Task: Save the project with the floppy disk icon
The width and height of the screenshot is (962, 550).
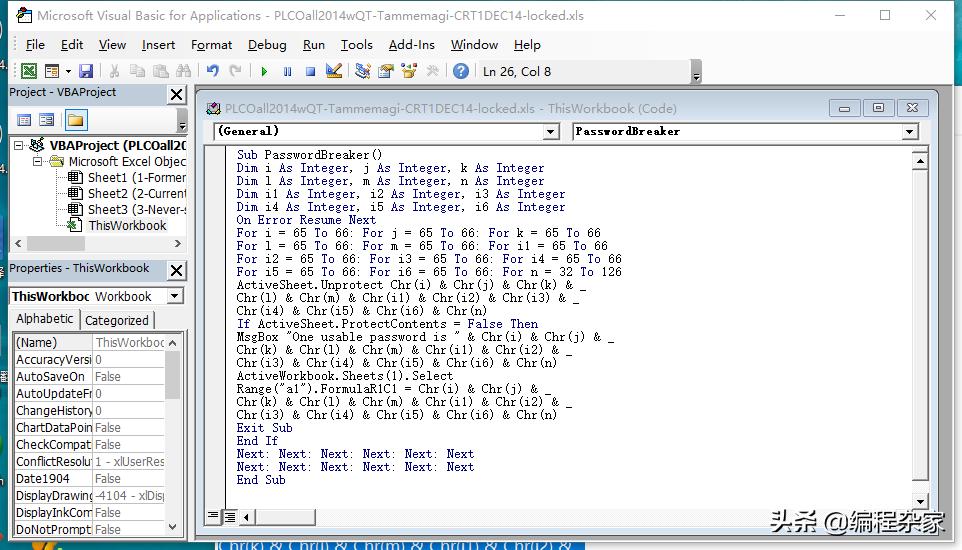Action: [86, 71]
